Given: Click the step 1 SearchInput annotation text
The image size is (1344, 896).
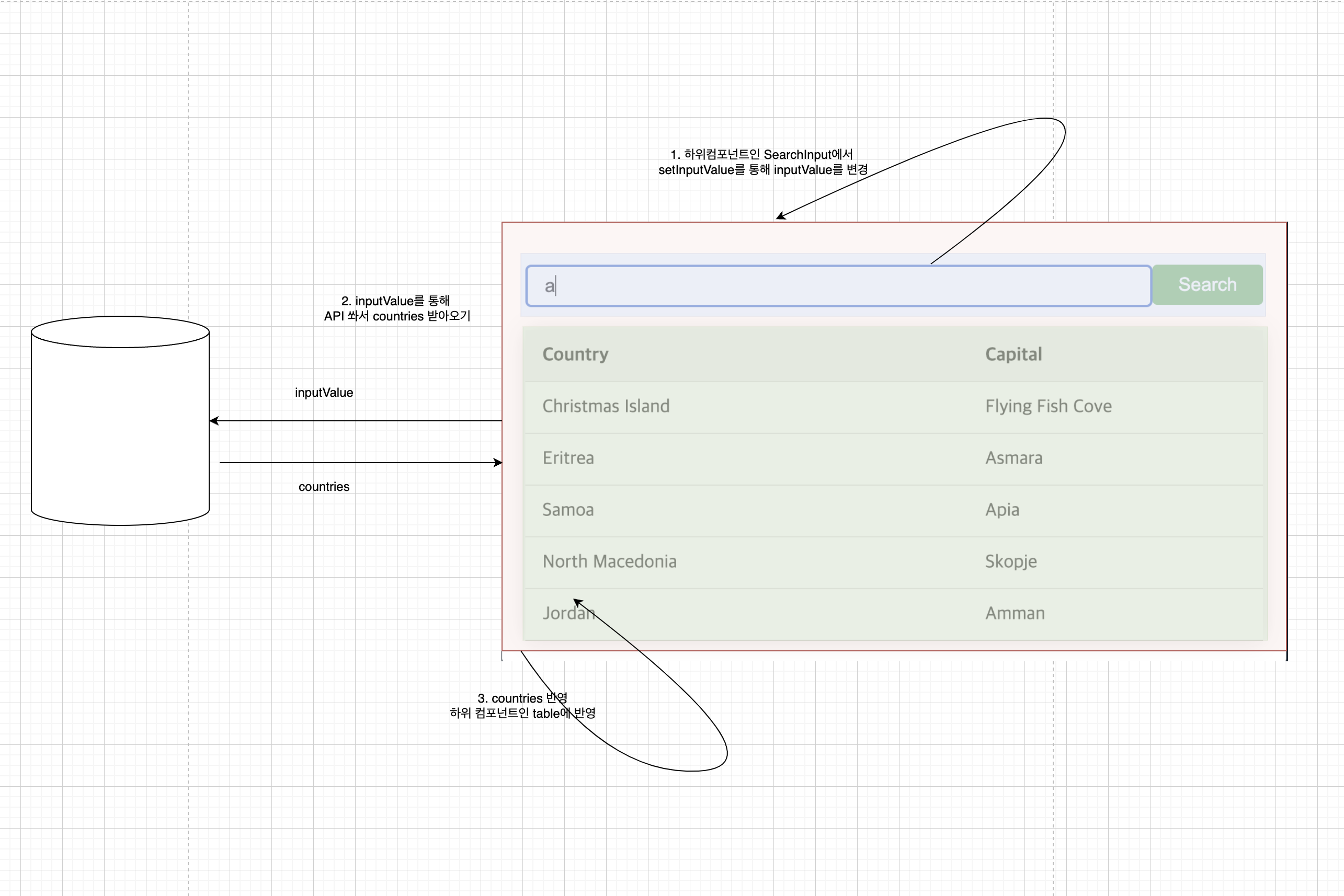Looking at the screenshot, I should pos(762,162).
